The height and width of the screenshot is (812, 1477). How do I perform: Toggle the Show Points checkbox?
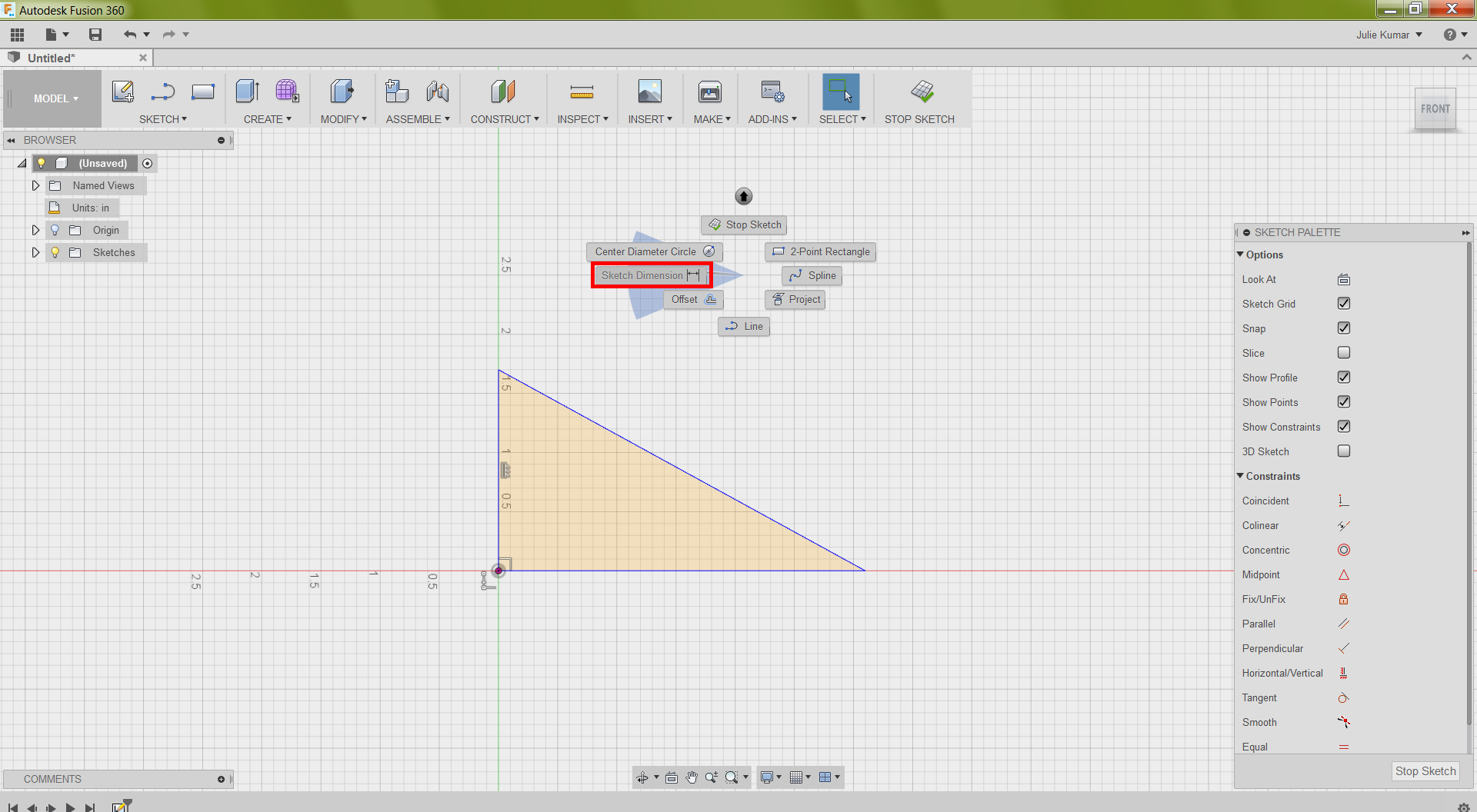tap(1344, 402)
